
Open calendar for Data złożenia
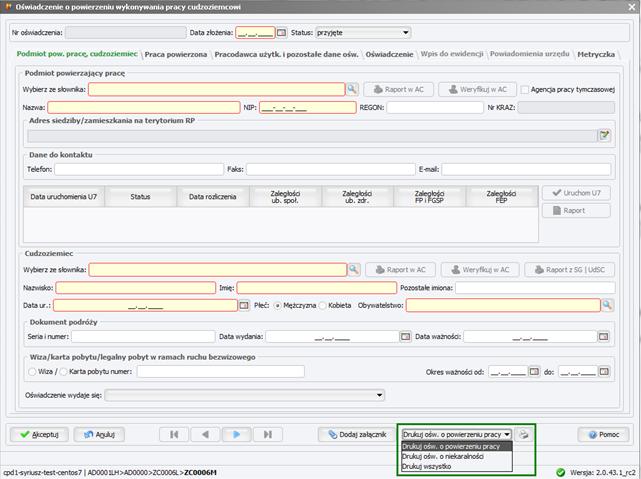tap(282, 33)
